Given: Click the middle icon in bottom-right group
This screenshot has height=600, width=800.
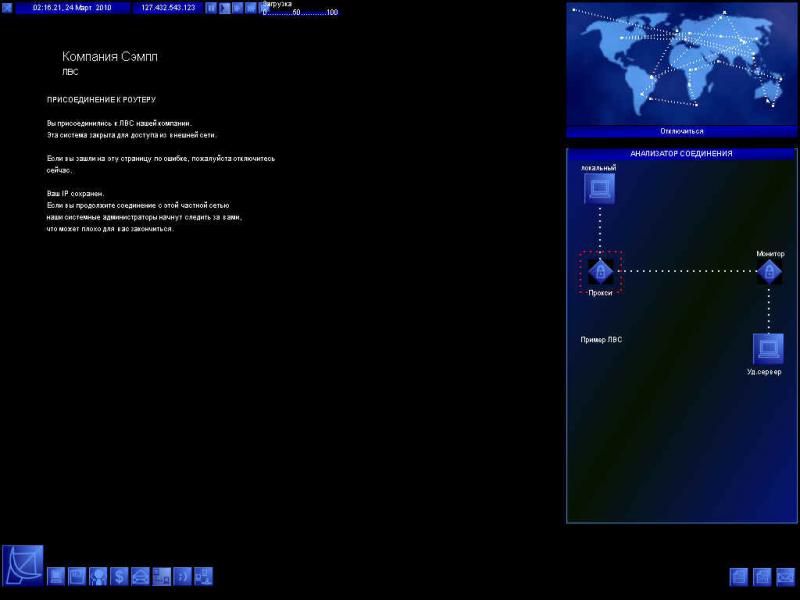Looking at the screenshot, I should pos(762,576).
